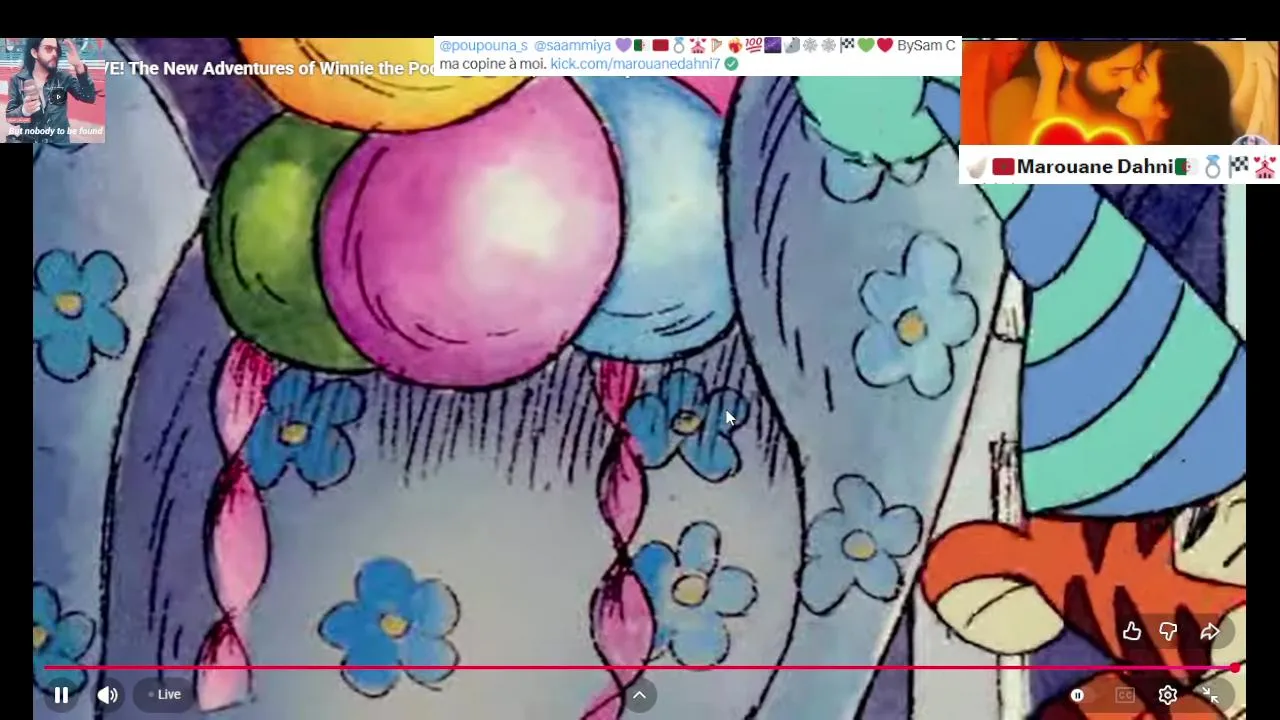Click 'ma copine à moi.' text
Screen dimensions: 1280x720
[493, 63]
